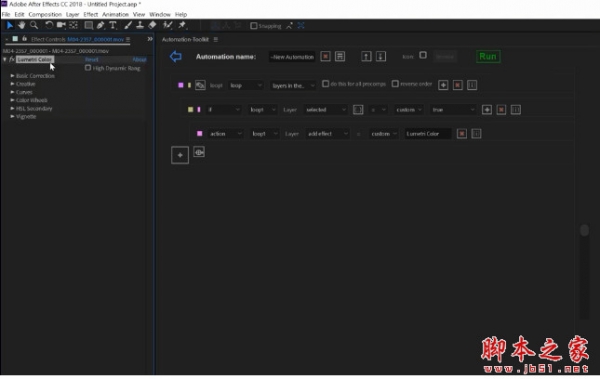Select the Puppet Pin tool
Viewport: 600px width, 379px height.
point(182,25)
